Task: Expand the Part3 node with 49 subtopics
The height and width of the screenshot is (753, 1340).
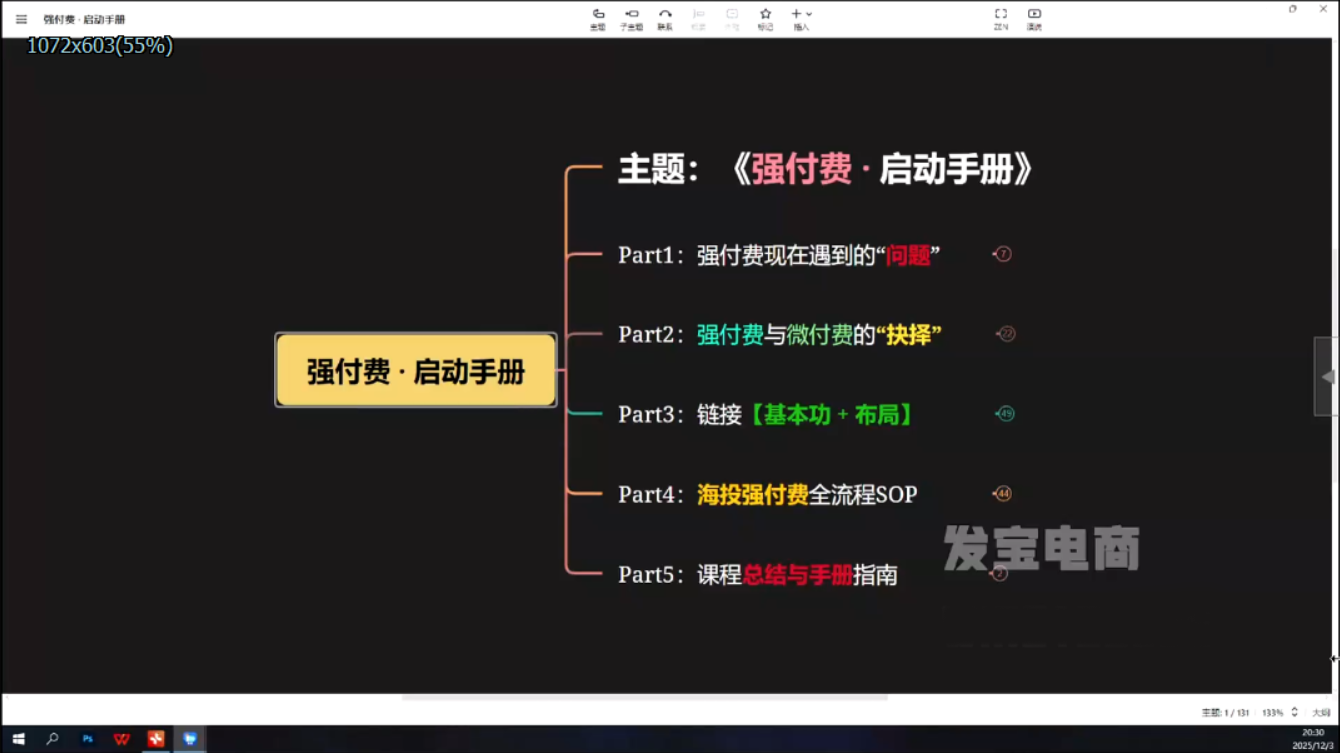Action: [1006, 414]
